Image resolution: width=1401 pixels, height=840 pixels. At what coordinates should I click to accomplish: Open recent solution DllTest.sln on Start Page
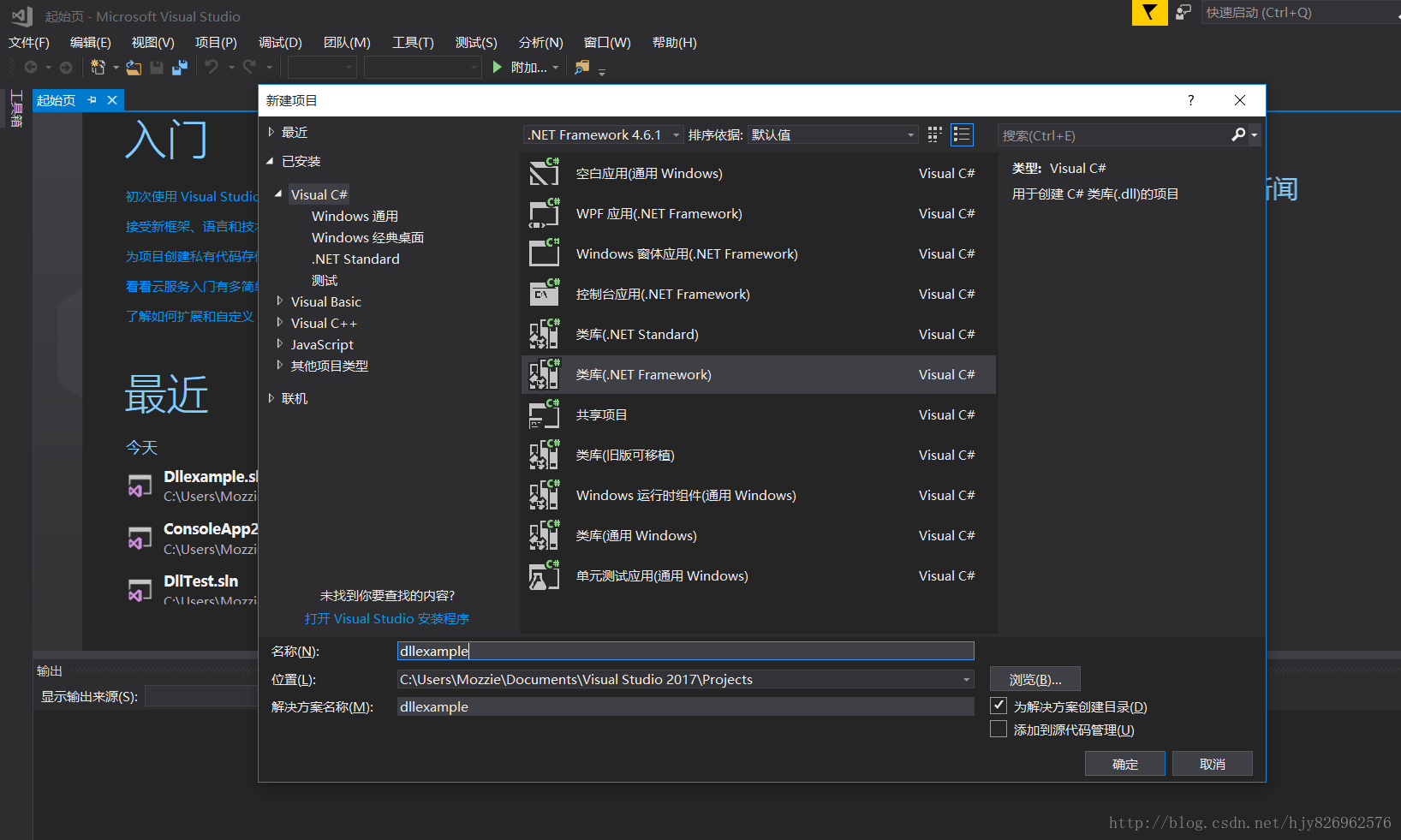201,581
